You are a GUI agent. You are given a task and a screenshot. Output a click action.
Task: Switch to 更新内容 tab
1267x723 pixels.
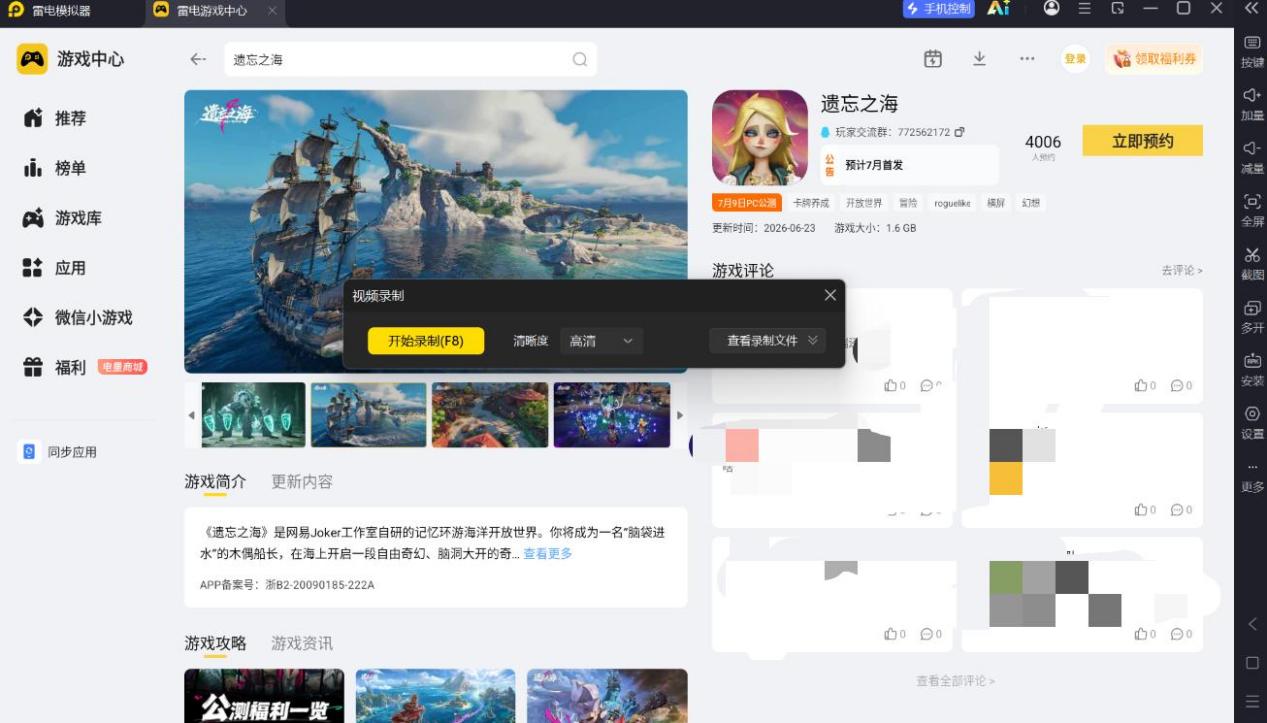(302, 481)
